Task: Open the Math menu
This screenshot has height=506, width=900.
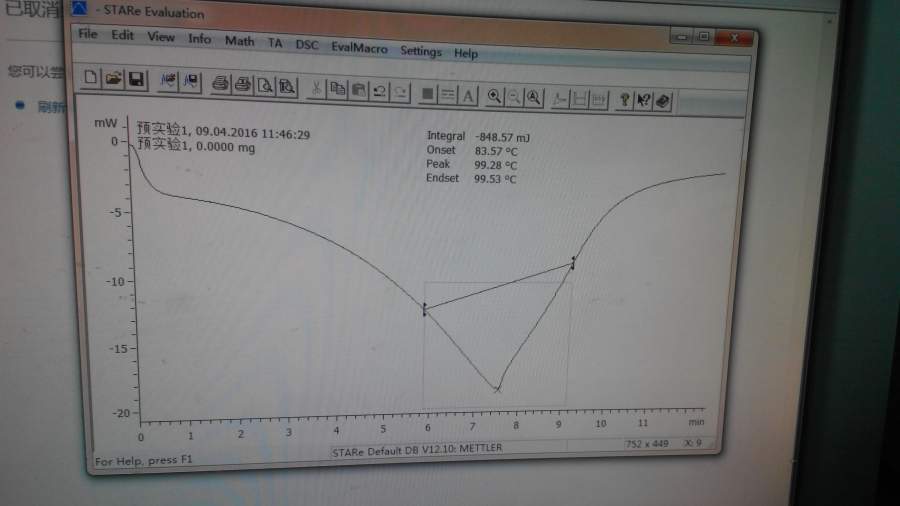Action: 239,41
